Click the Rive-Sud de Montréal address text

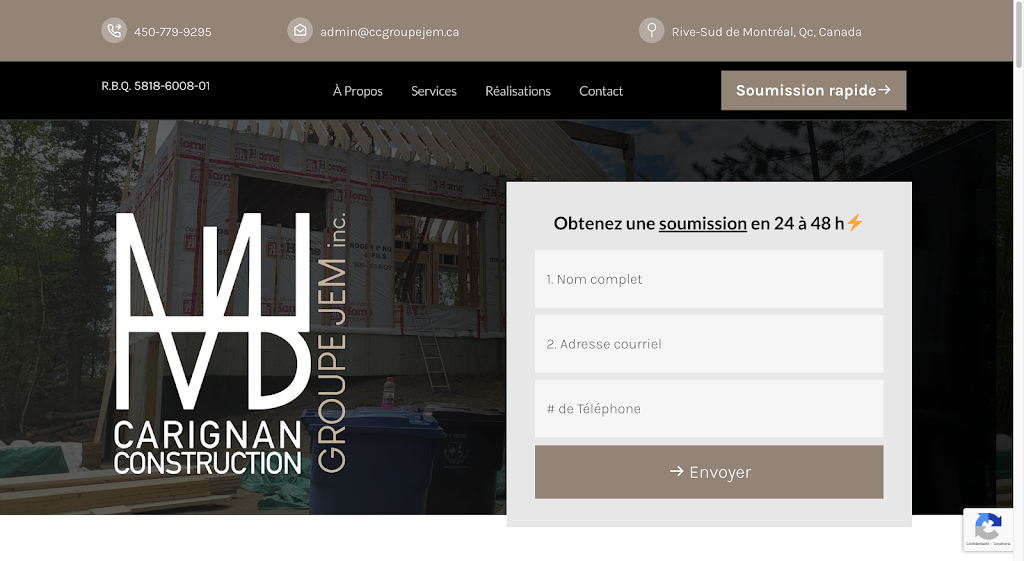tap(766, 32)
